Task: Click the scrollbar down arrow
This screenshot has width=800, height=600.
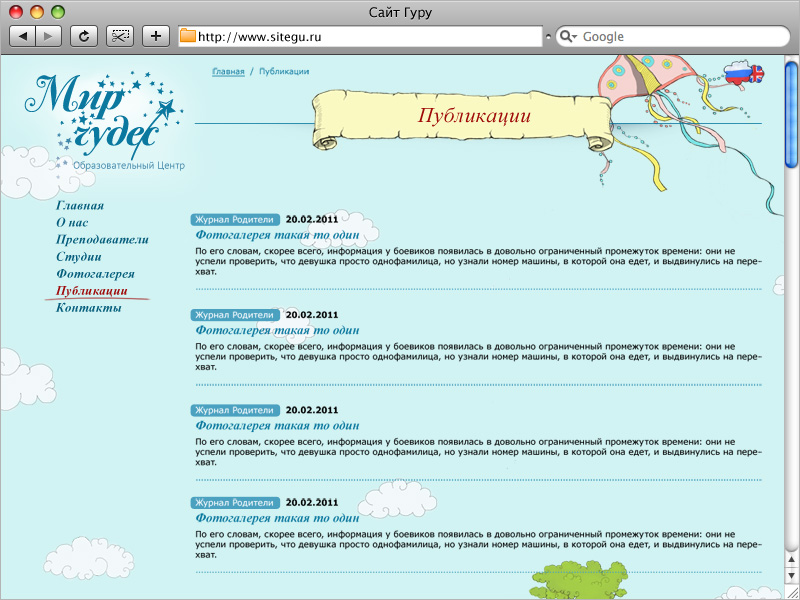Action: point(792,576)
